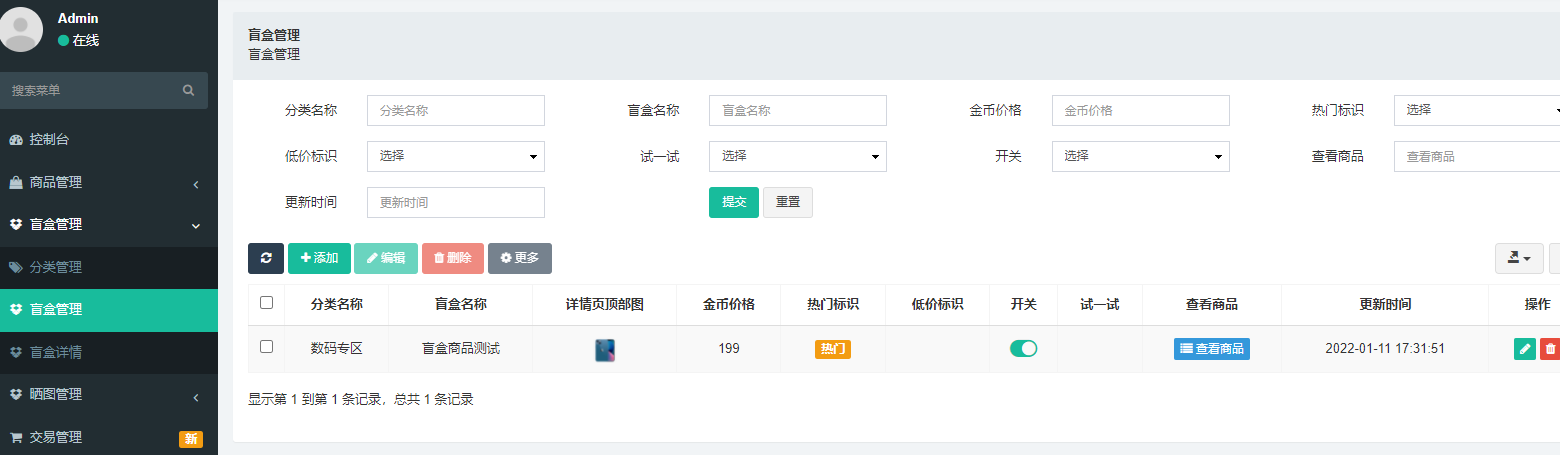1560x455 pixels.
Task: Click the export dropdown icon button
Action: pyautogui.click(x=1519, y=258)
